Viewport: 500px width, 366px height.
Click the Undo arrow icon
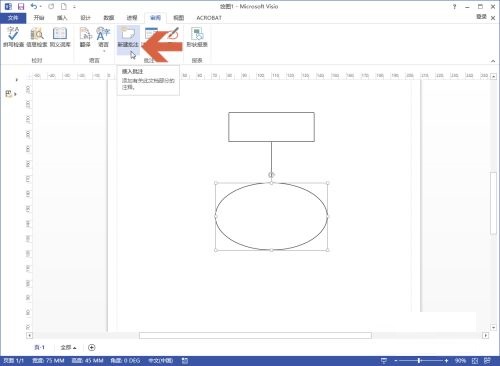point(34,6)
